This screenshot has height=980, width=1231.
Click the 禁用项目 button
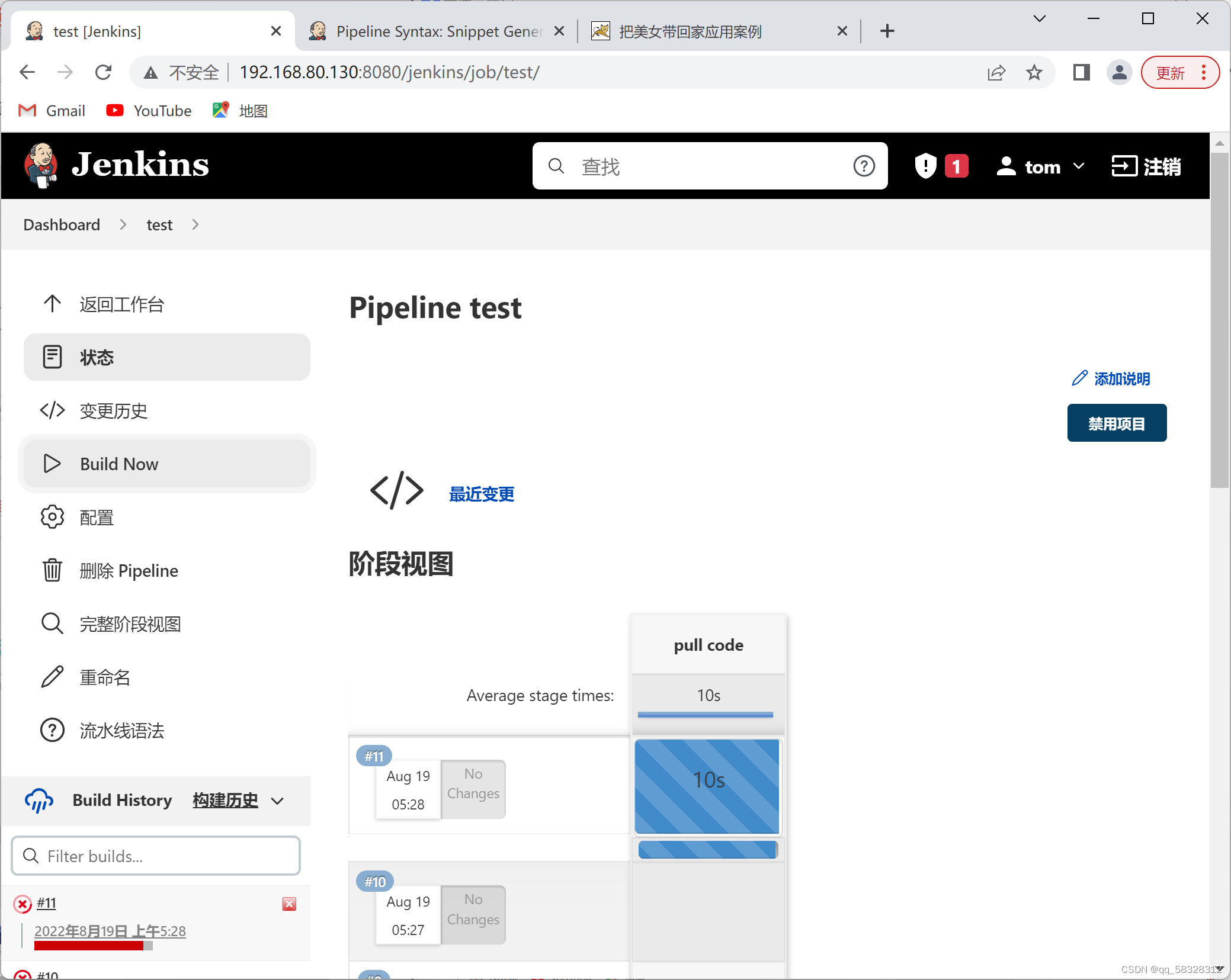(x=1117, y=423)
